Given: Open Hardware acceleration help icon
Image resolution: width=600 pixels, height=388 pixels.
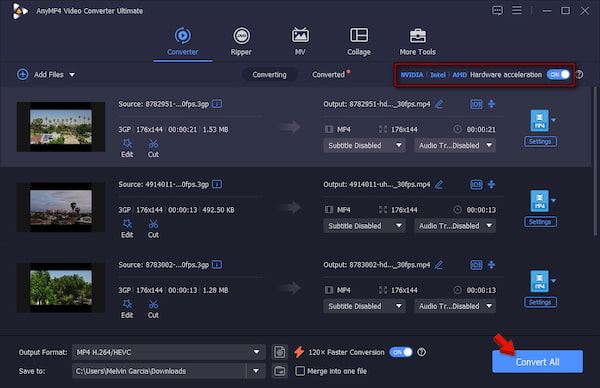Looking at the screenshot, I should 580,74.
